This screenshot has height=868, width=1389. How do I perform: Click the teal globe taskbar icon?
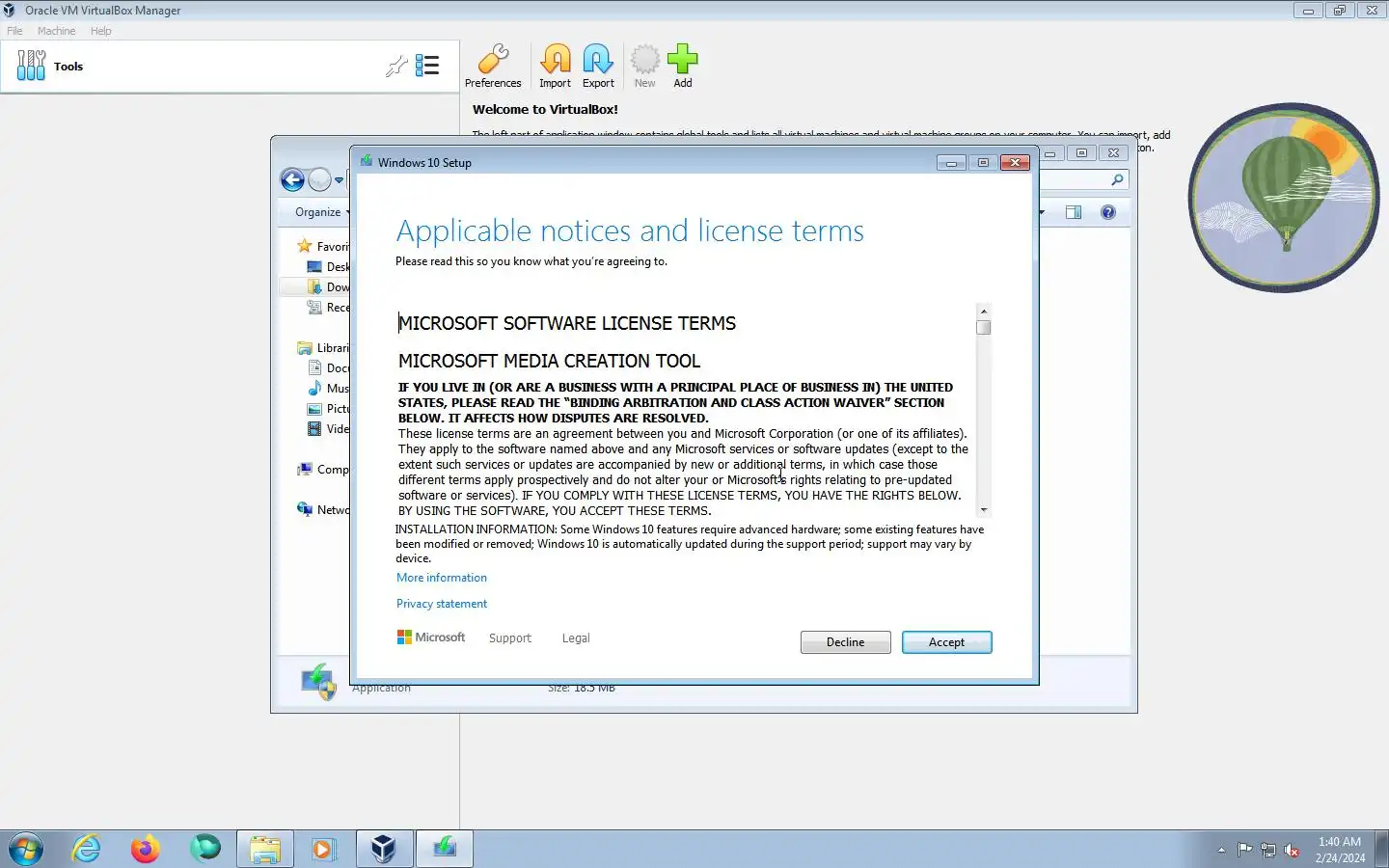pyautogui.click(x=204, y=849)
